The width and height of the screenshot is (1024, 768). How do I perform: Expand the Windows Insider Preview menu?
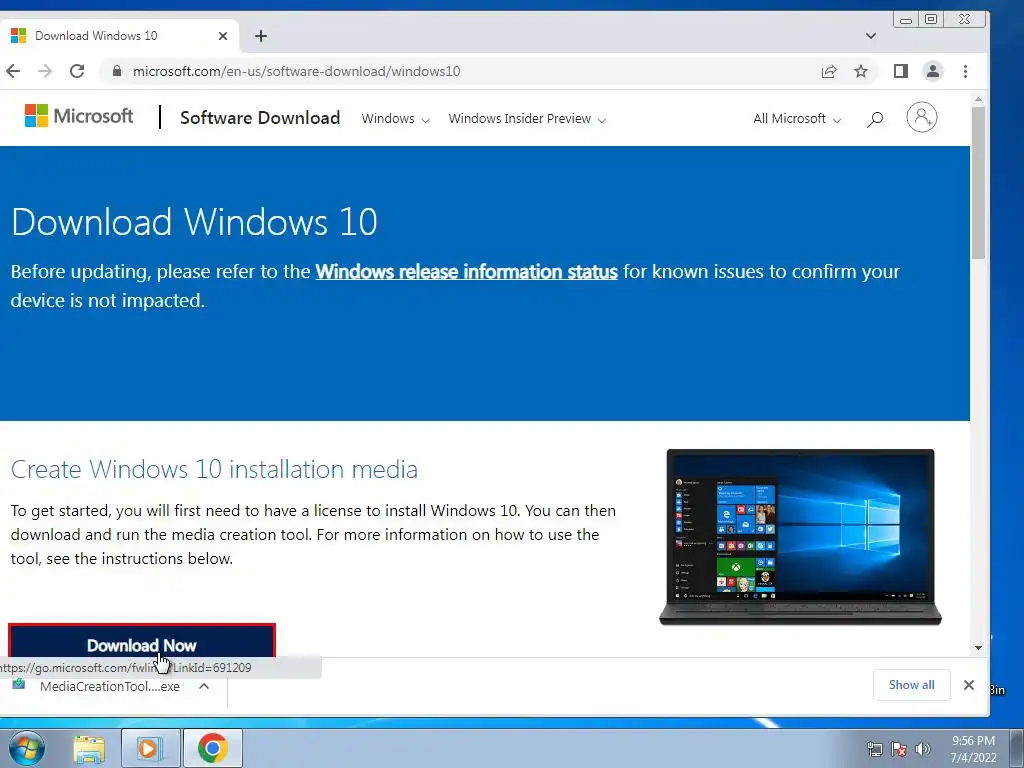(526, 119)
